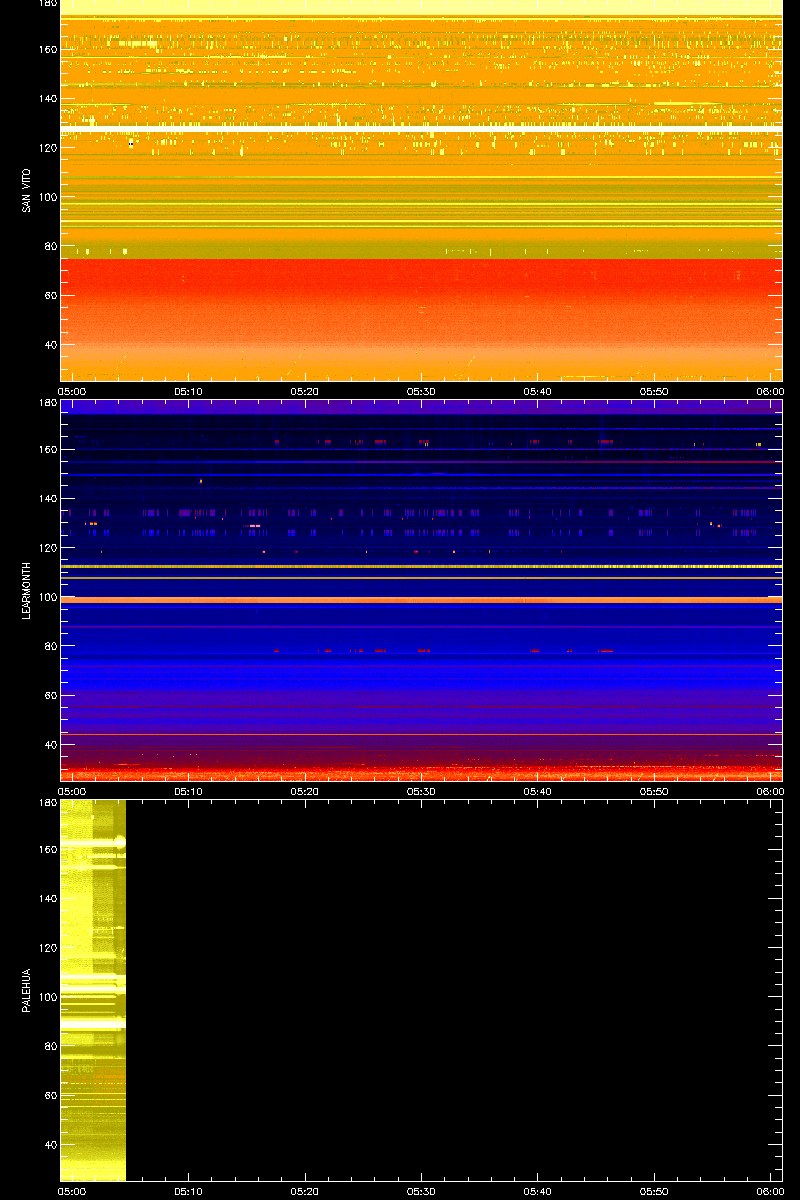Pick the 06:00 time label below Palehua panel
The image size is (800, 1200).
pos(770,1191)
